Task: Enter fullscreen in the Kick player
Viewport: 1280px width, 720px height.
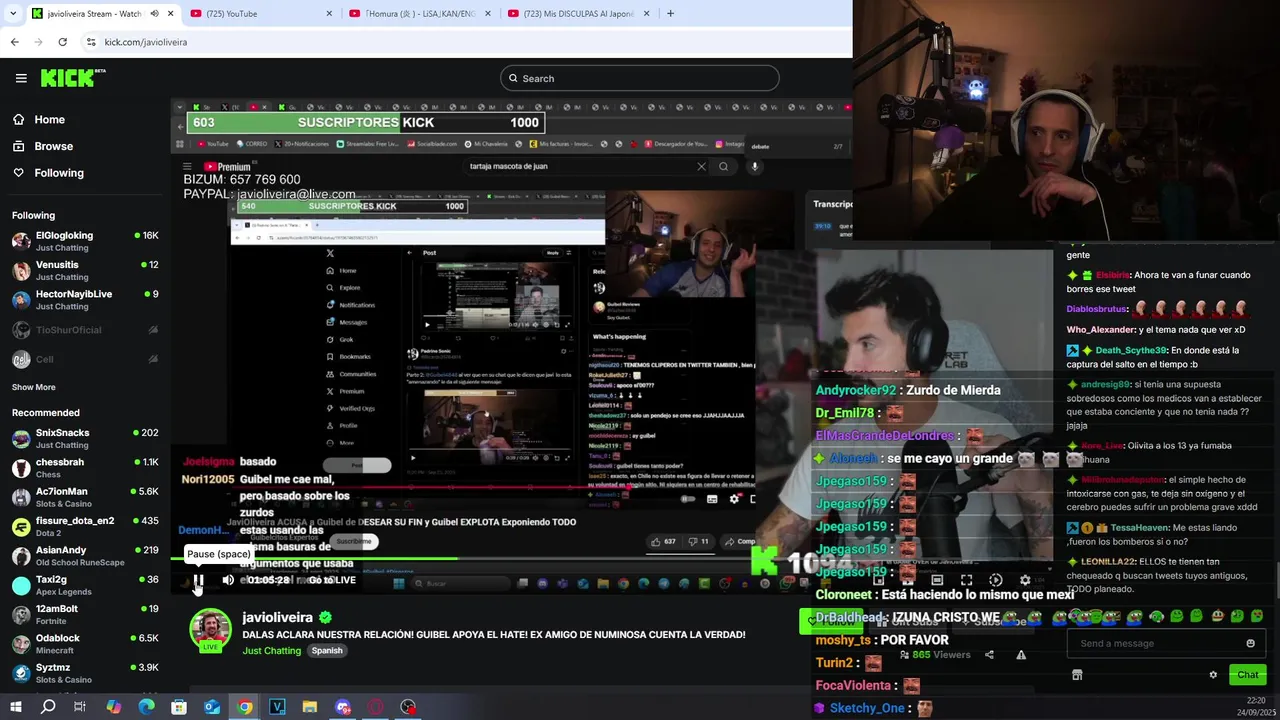Action: (966, 580)
